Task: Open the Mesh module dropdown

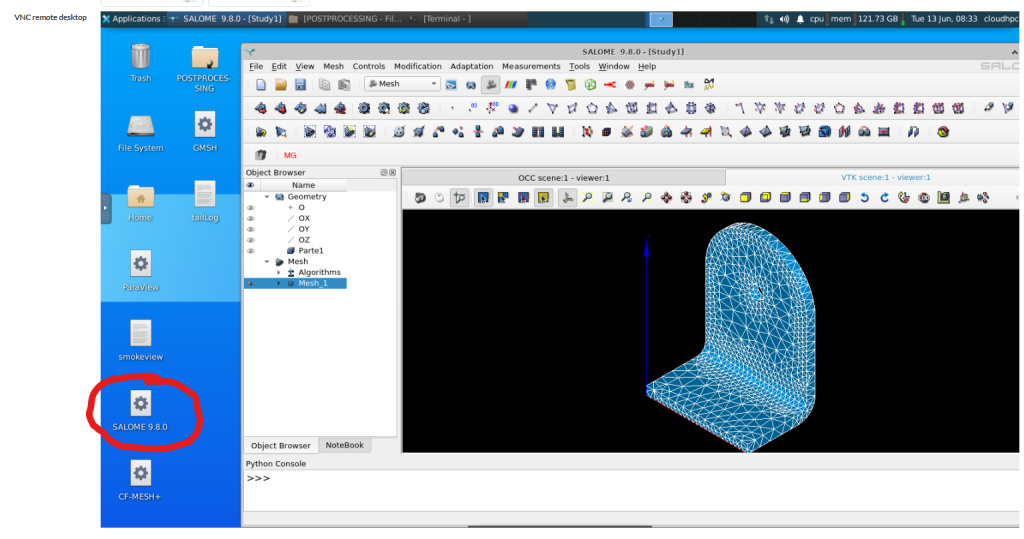Action: coord(402,84)
